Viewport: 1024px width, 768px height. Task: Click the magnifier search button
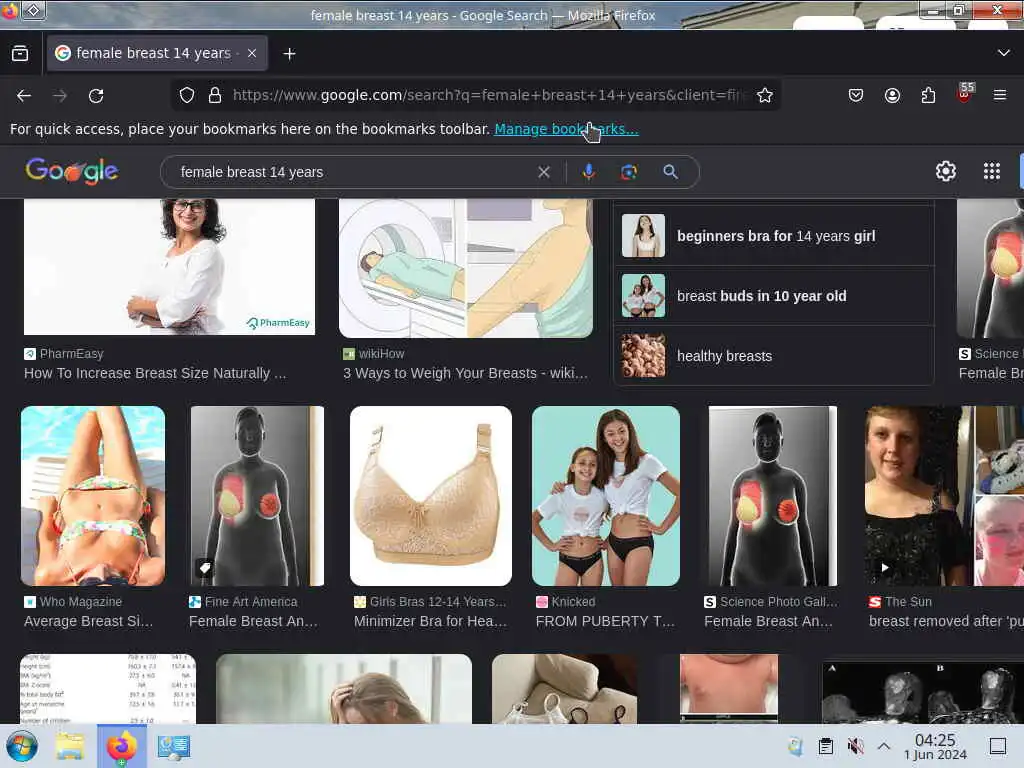click(x=670, y=172)
